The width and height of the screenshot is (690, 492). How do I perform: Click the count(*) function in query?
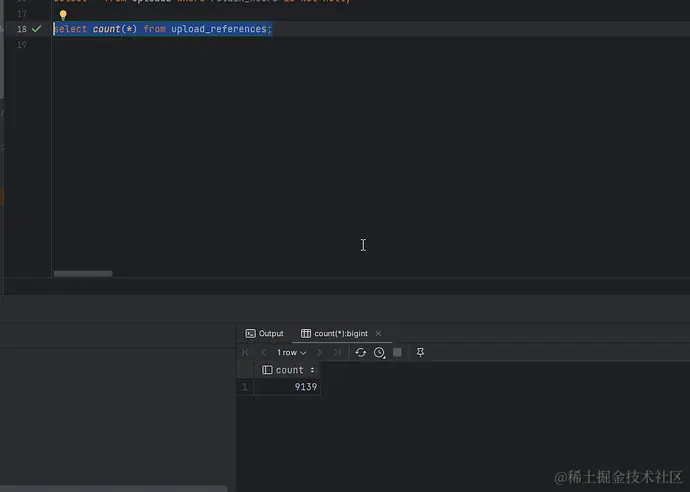pos(115,29)
